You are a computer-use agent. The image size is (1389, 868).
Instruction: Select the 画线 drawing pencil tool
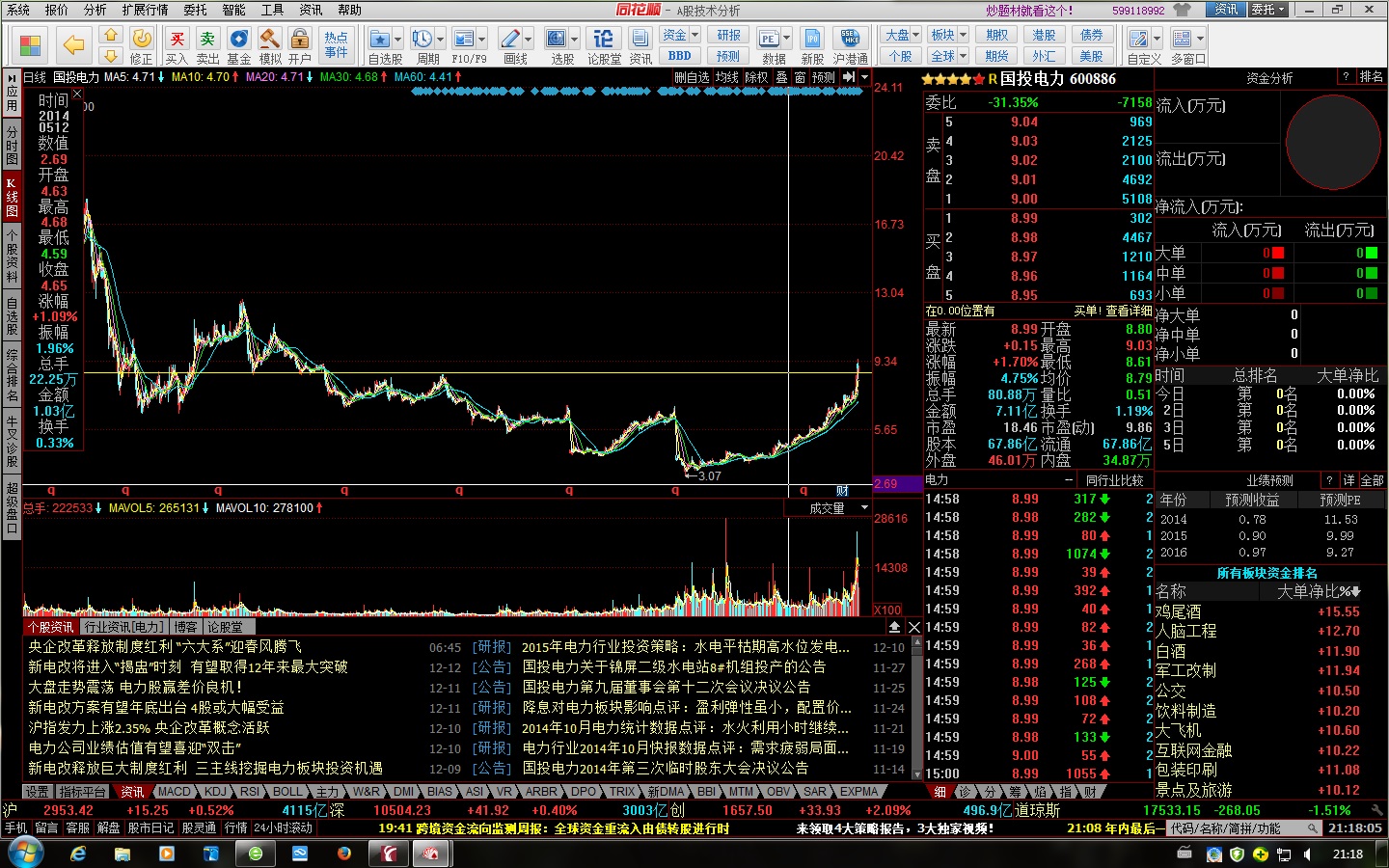(x=509, y=39)
